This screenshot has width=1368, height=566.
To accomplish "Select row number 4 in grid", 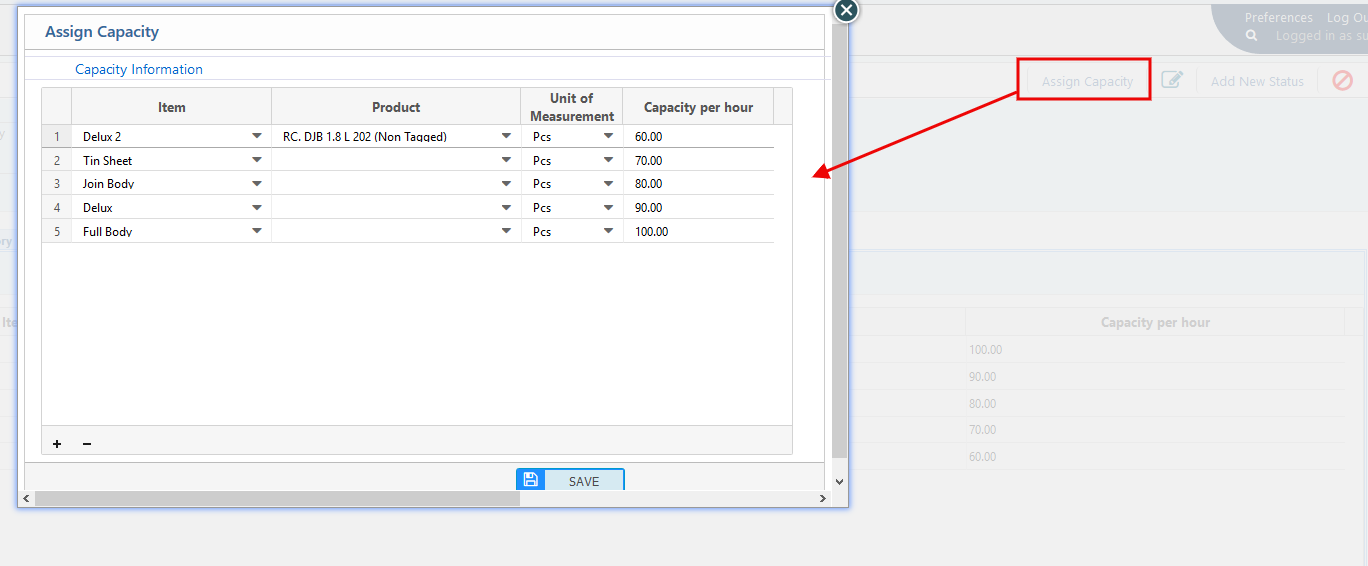I will coord(57,208).
